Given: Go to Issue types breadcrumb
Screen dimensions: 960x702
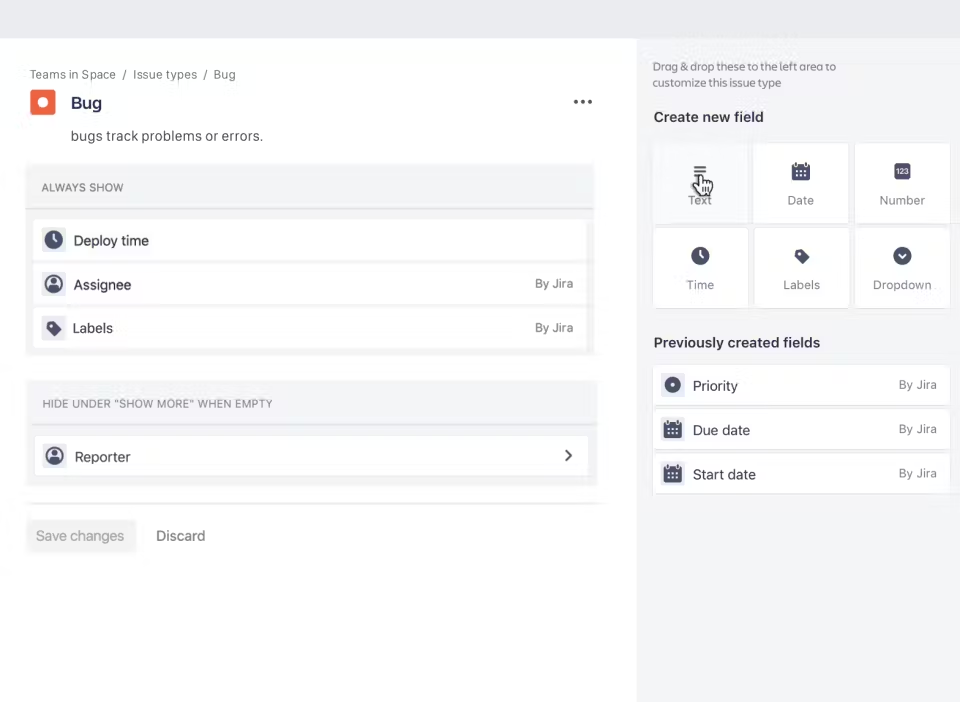Looking at the screenshot, I should [x=165, y=75].
